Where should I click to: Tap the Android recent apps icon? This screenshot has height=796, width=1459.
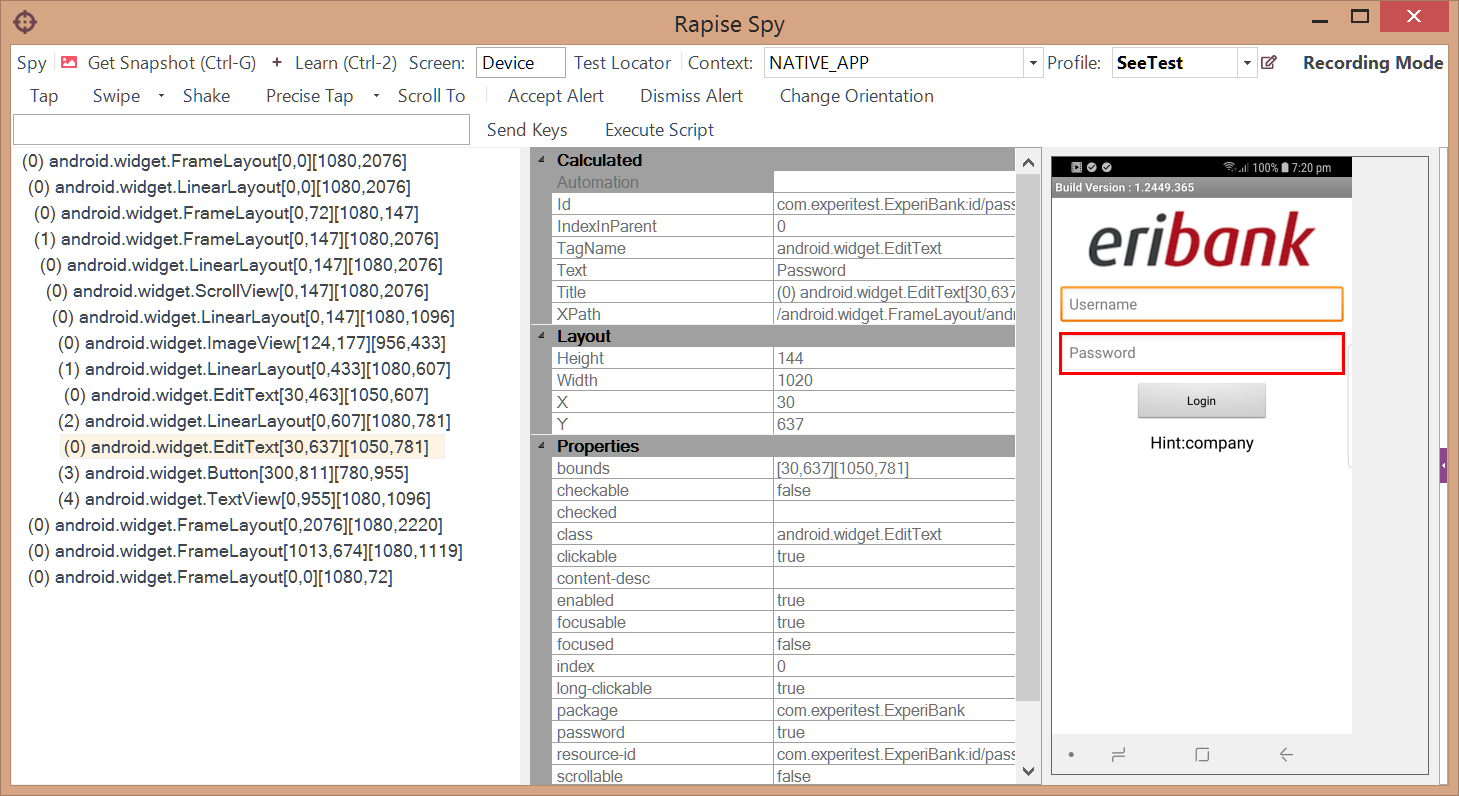point(1120,755)
